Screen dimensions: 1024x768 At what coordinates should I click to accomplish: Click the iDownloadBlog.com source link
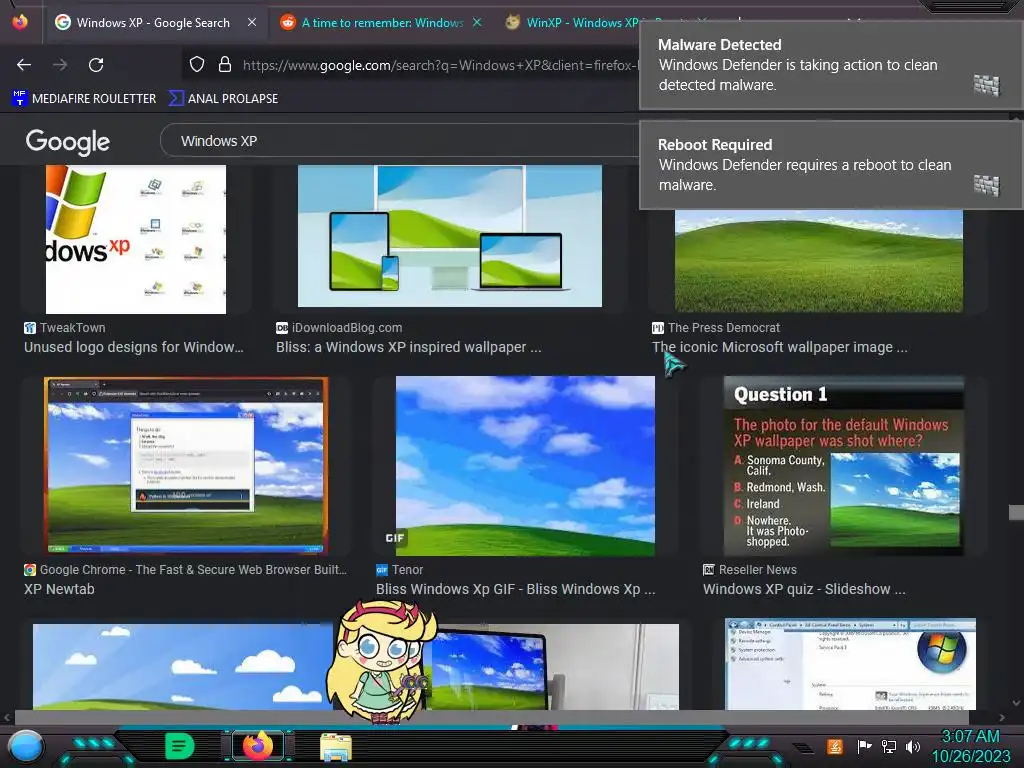[x=340, y=328]
